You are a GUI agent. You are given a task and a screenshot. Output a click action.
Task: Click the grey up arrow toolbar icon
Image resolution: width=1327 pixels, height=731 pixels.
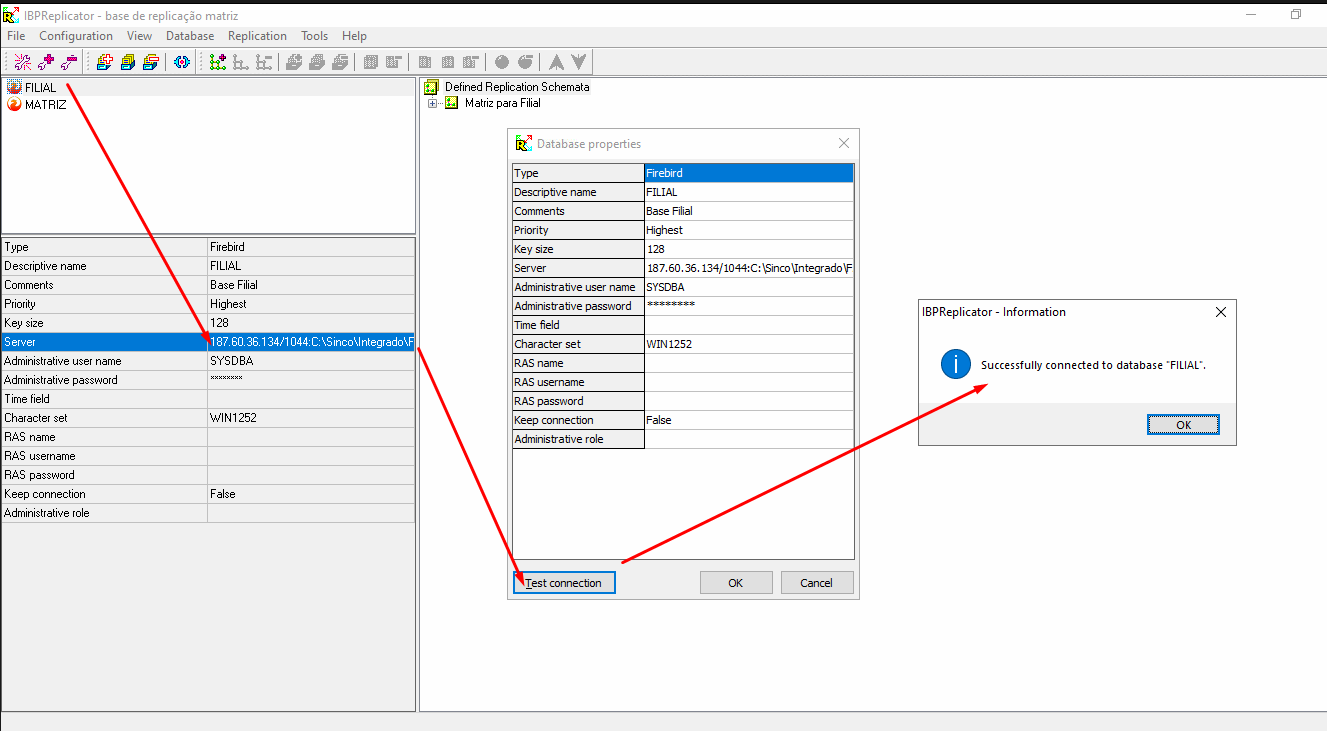(x=556, y=62)
